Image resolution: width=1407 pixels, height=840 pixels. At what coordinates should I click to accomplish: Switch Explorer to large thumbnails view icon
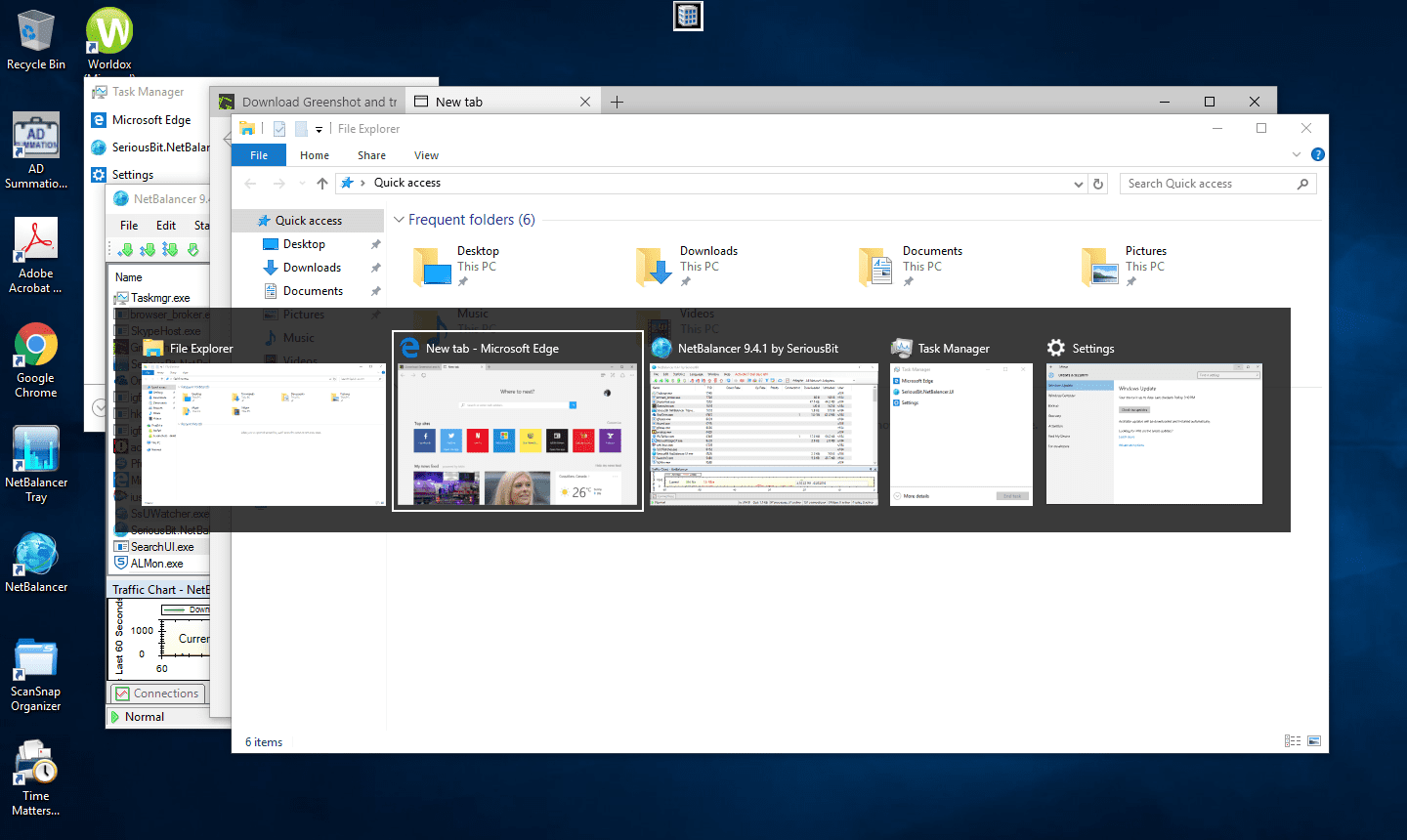coord(1314,741)
